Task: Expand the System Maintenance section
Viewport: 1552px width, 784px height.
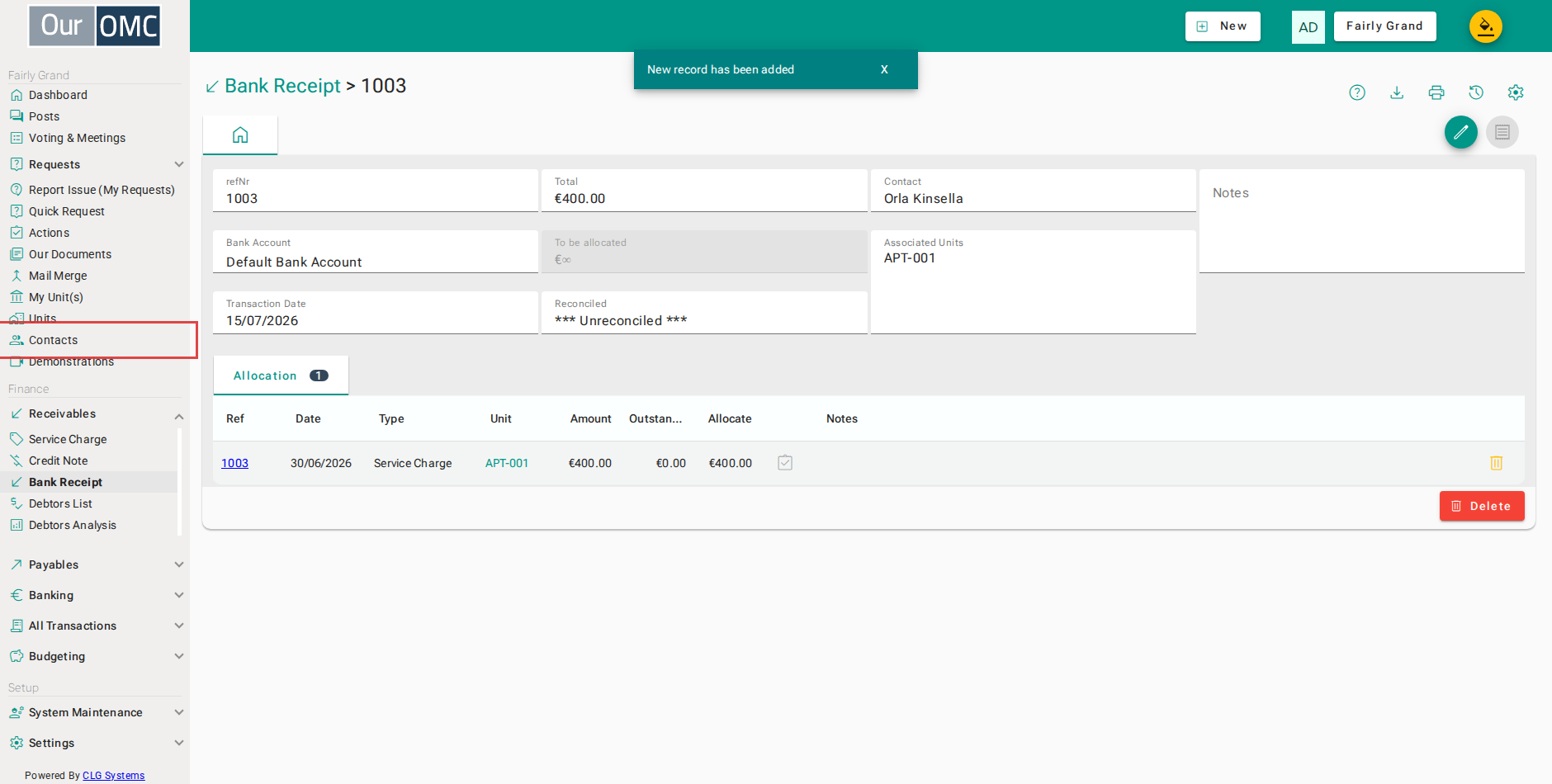Action: pos(179,712)
